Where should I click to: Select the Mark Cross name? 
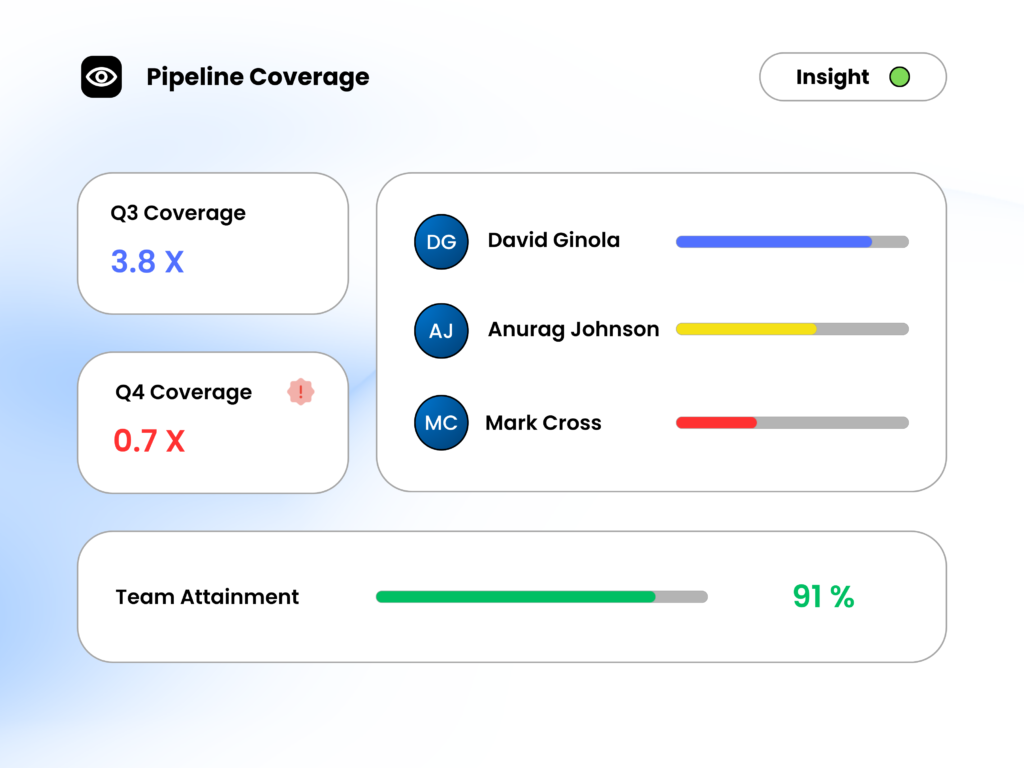tap(543, 423)
